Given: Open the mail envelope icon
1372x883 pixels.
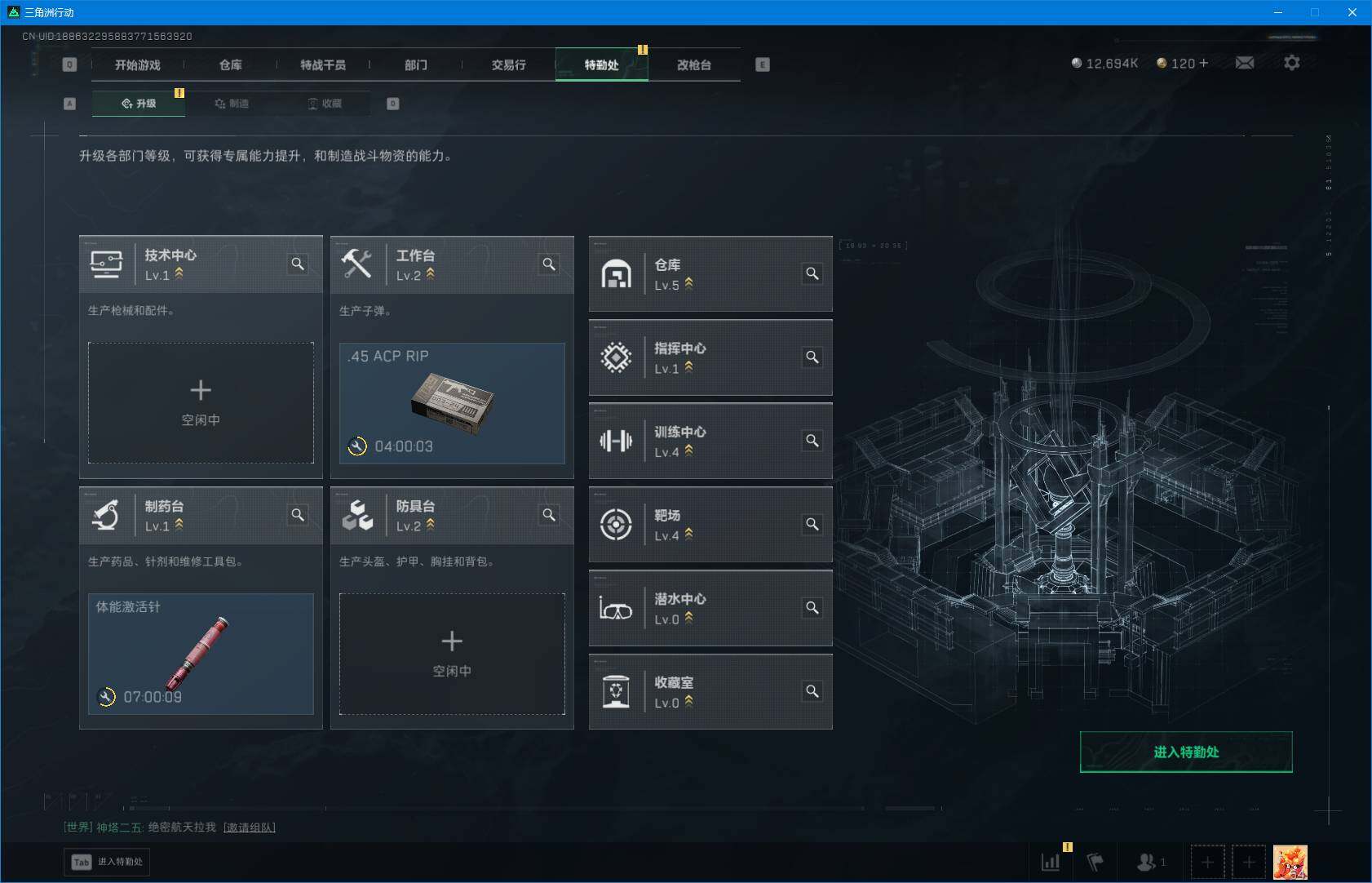Looking at the screenshot, I should (x=1245, y=63).
